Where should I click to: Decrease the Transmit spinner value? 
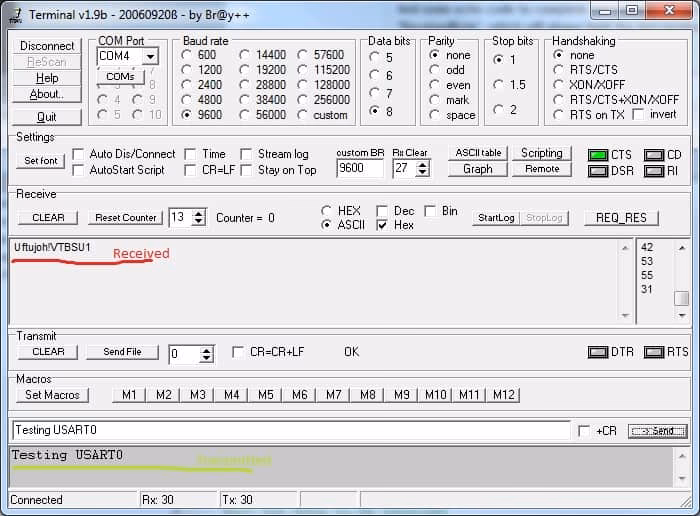point(206,359)
